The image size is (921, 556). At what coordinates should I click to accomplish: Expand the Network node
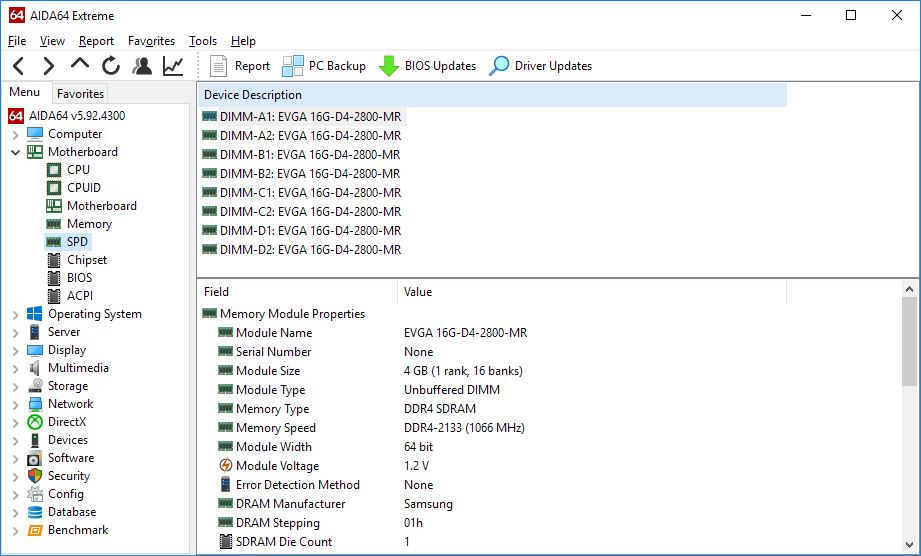pyautogui.click(x=16, y=405)
